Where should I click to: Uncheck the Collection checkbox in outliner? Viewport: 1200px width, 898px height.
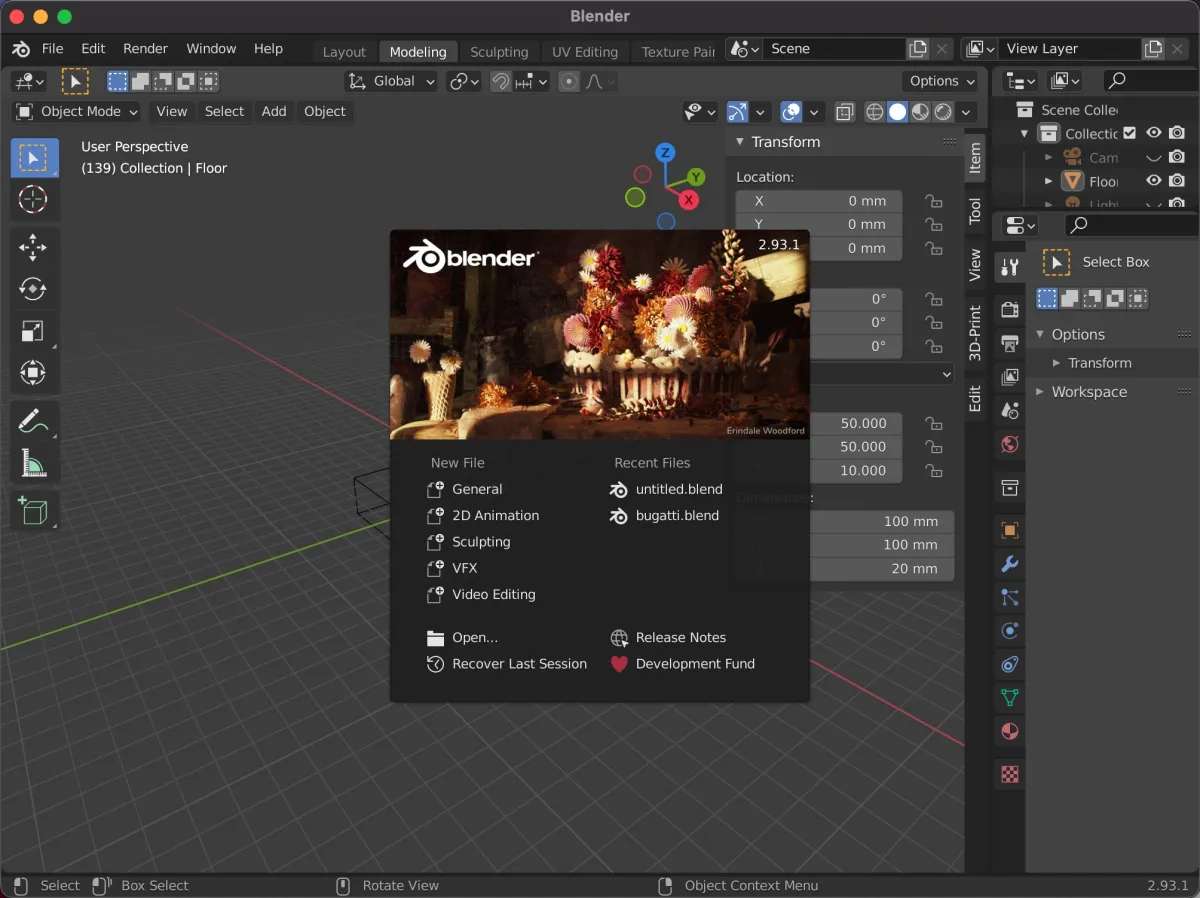1130,133
